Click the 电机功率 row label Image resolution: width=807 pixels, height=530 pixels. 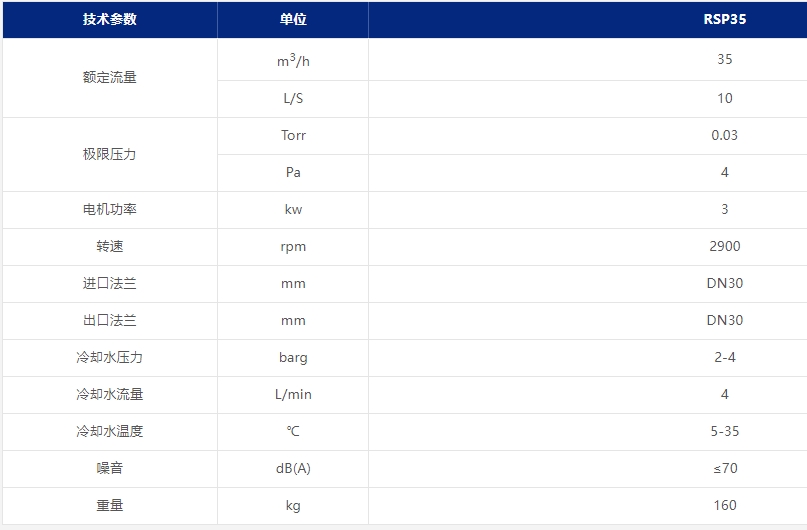coord(110,209)
